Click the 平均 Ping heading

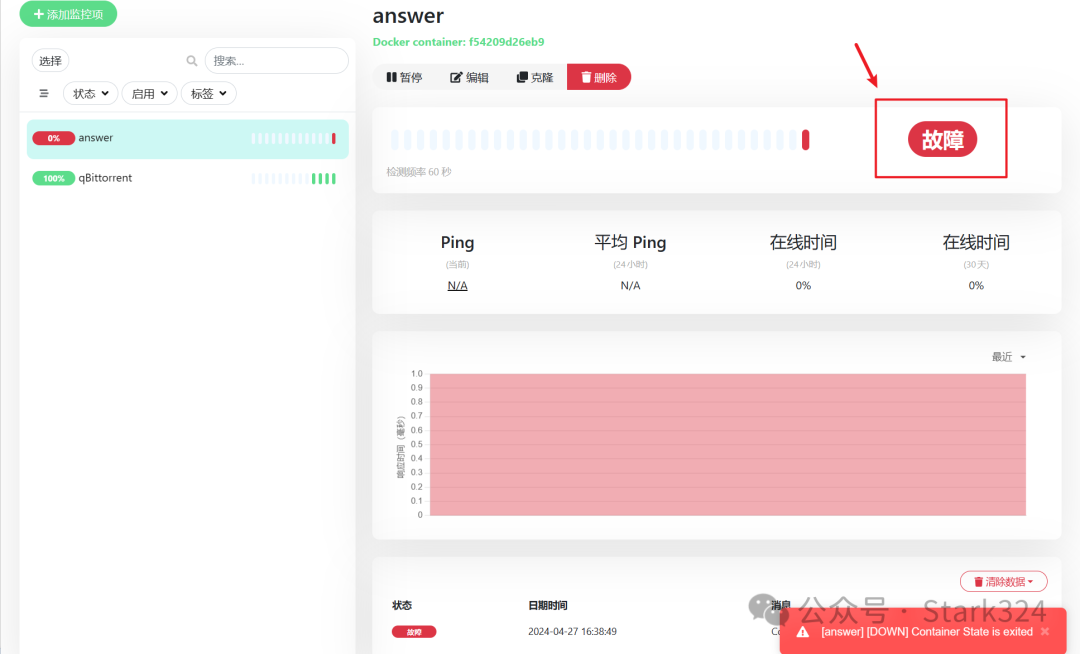630,242
